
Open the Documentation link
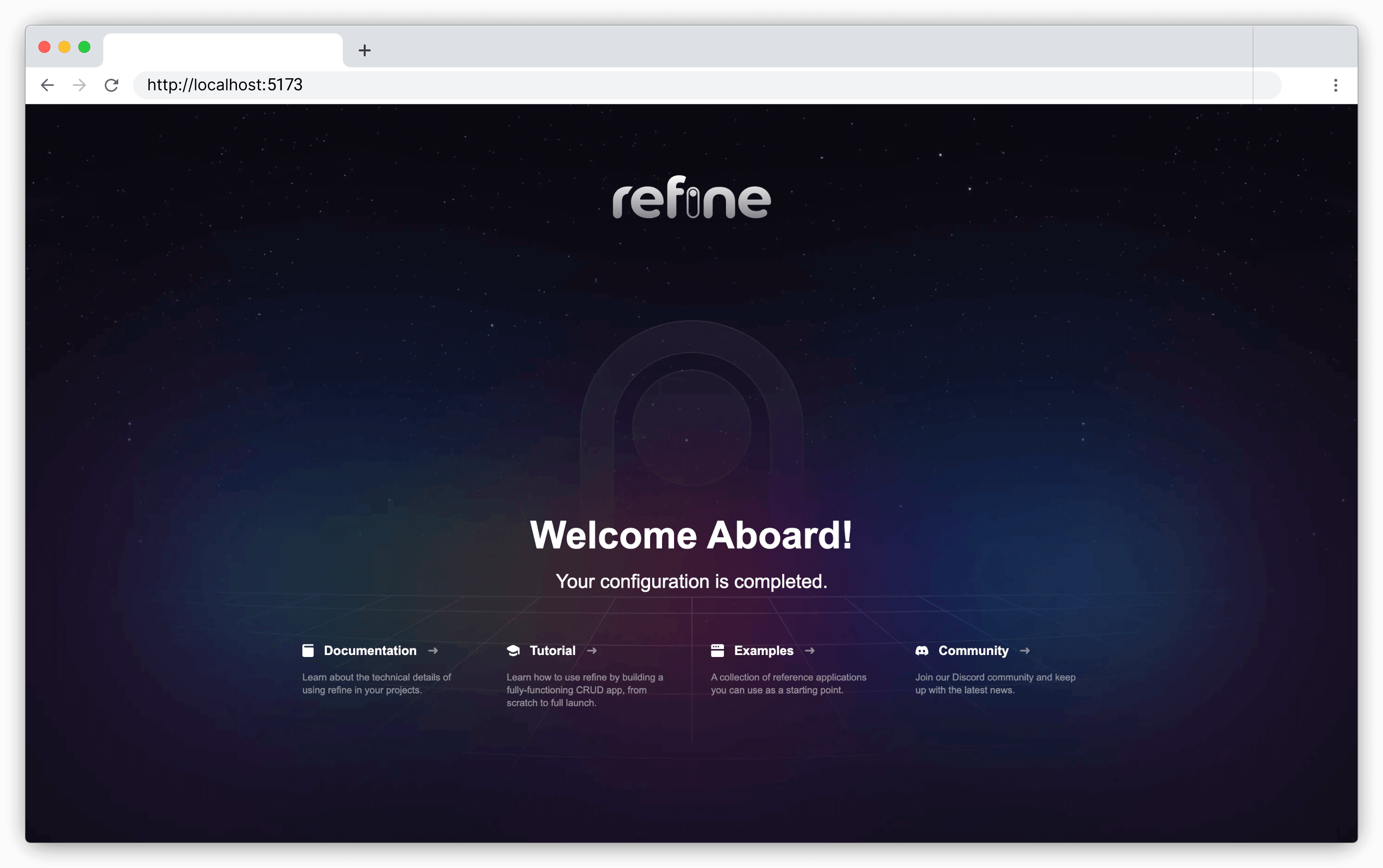coord(370,651)
